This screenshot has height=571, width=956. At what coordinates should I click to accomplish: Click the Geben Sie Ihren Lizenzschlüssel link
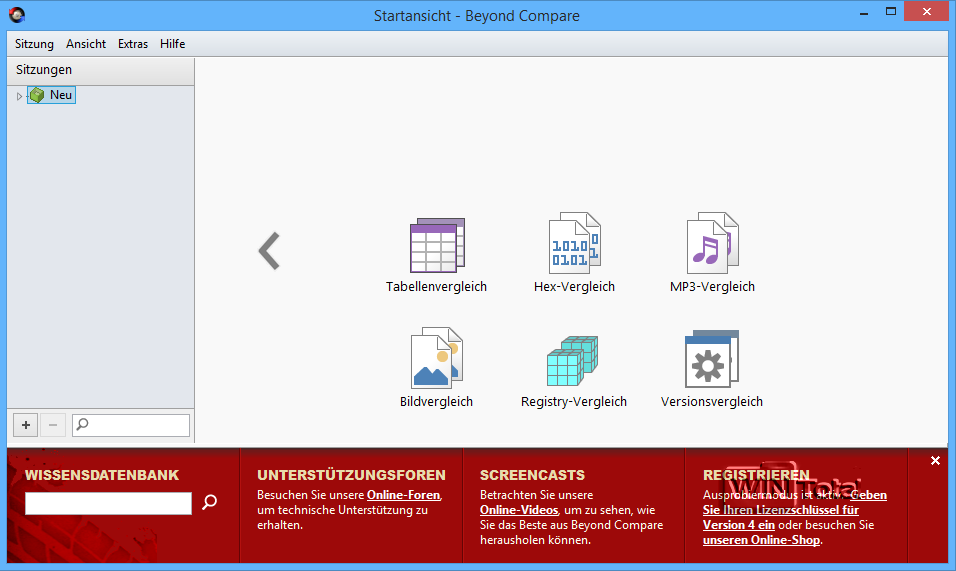795,510
